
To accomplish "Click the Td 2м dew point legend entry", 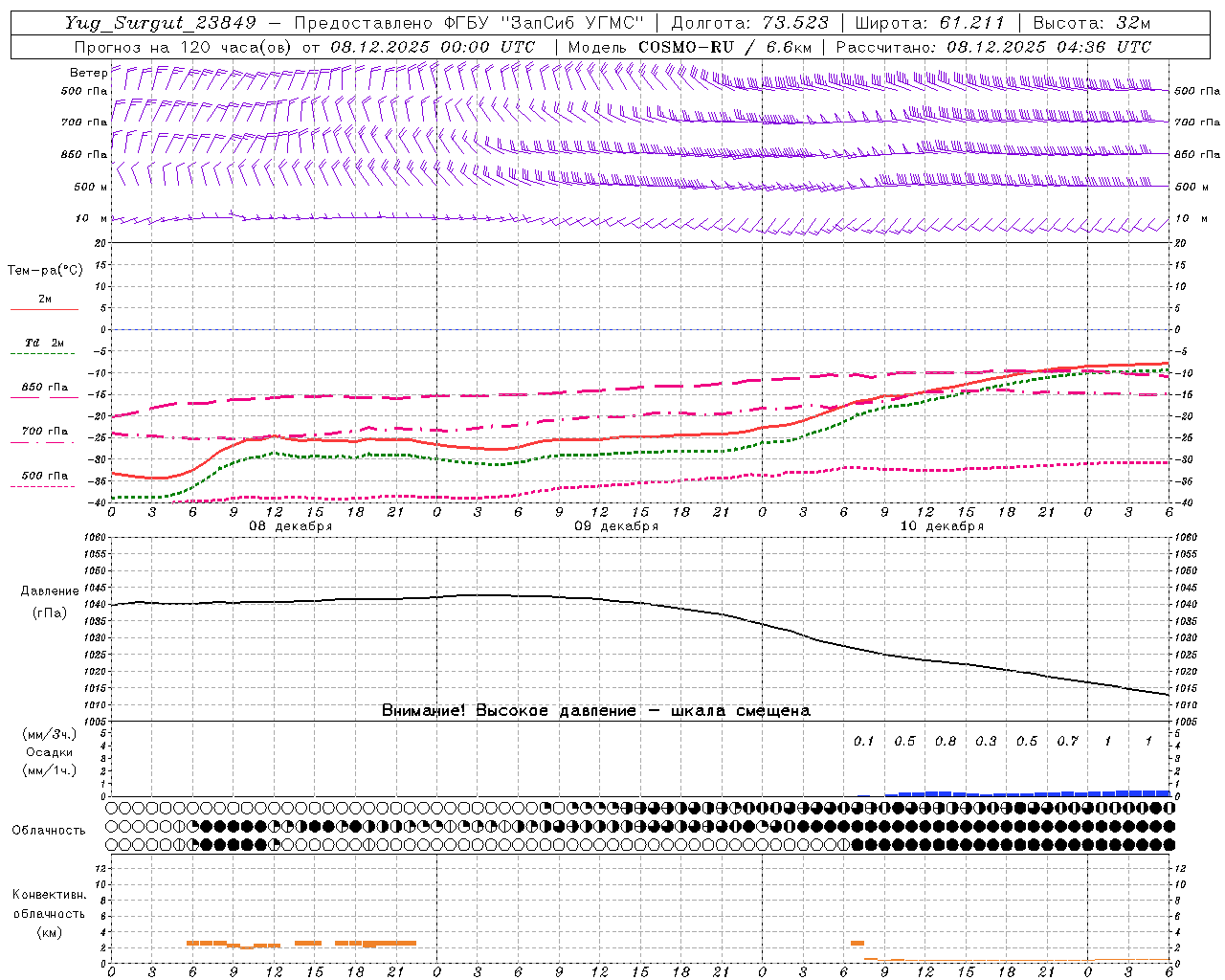I will [x=44, y=343].
